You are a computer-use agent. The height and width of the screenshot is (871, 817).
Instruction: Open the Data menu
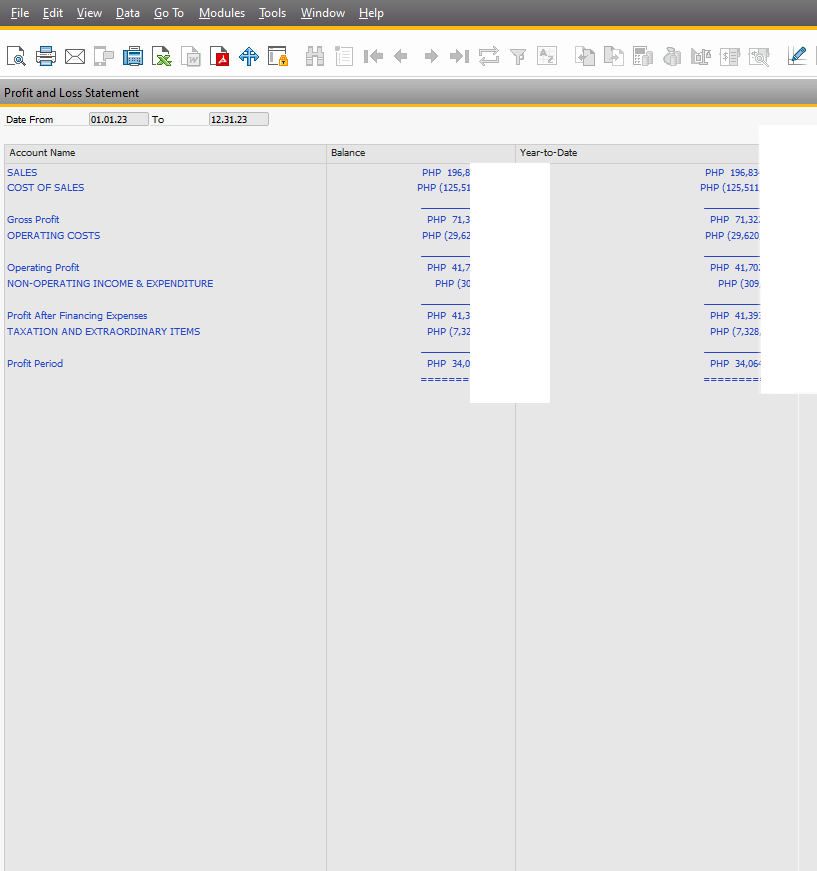[128, 13]
